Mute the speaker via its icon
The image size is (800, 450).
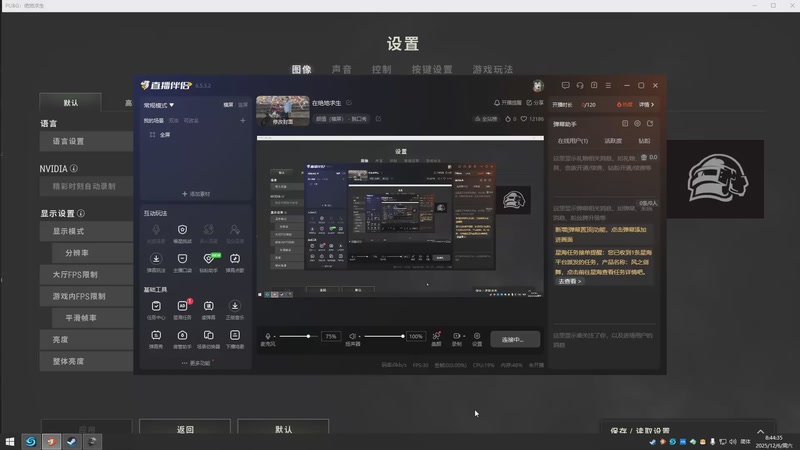click(x=352, y=336)
